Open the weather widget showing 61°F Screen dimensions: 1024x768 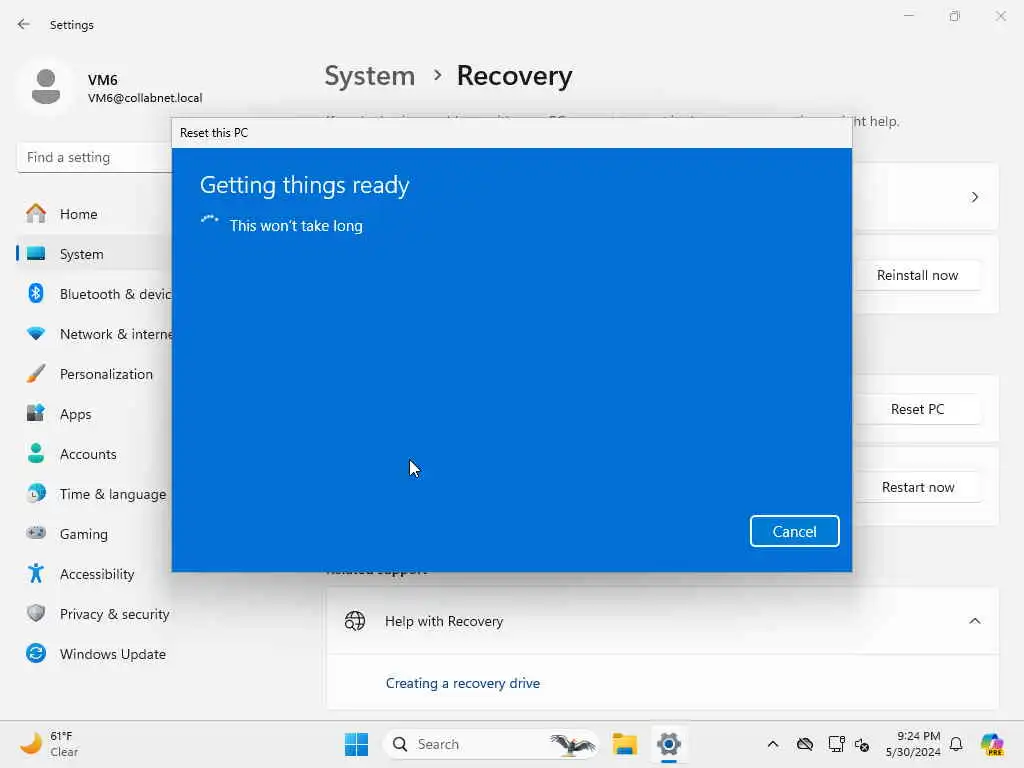49,744
